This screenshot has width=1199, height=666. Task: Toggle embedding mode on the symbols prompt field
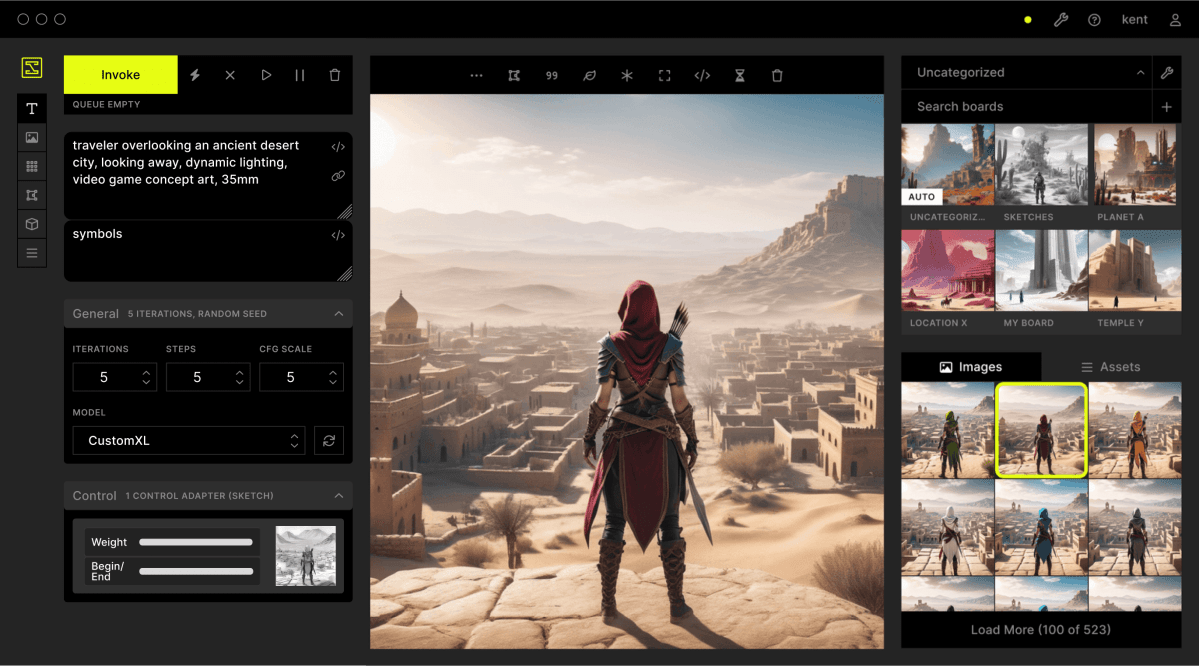click(339, 235)
